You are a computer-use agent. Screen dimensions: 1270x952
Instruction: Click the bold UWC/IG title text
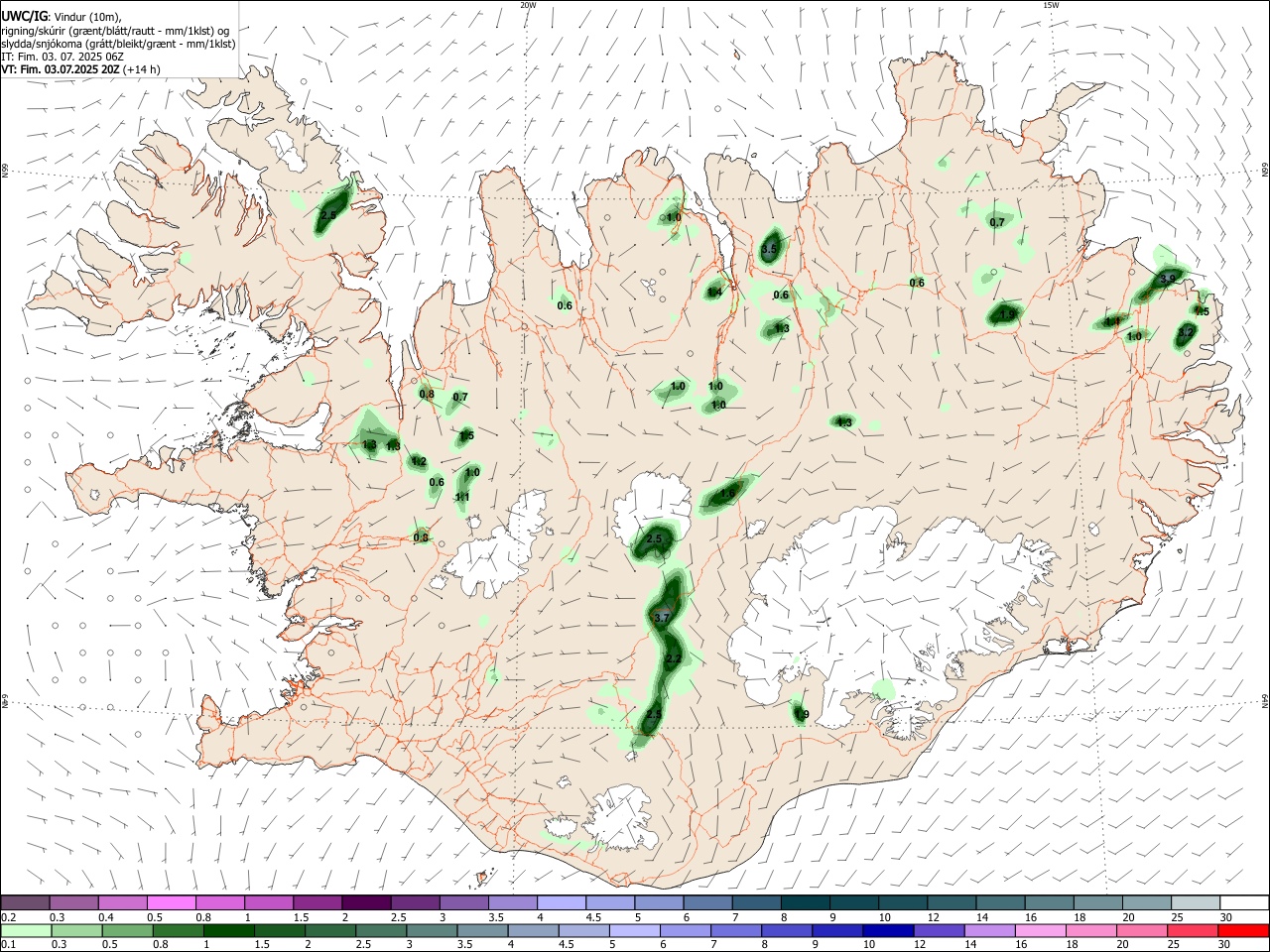[24, 17]
